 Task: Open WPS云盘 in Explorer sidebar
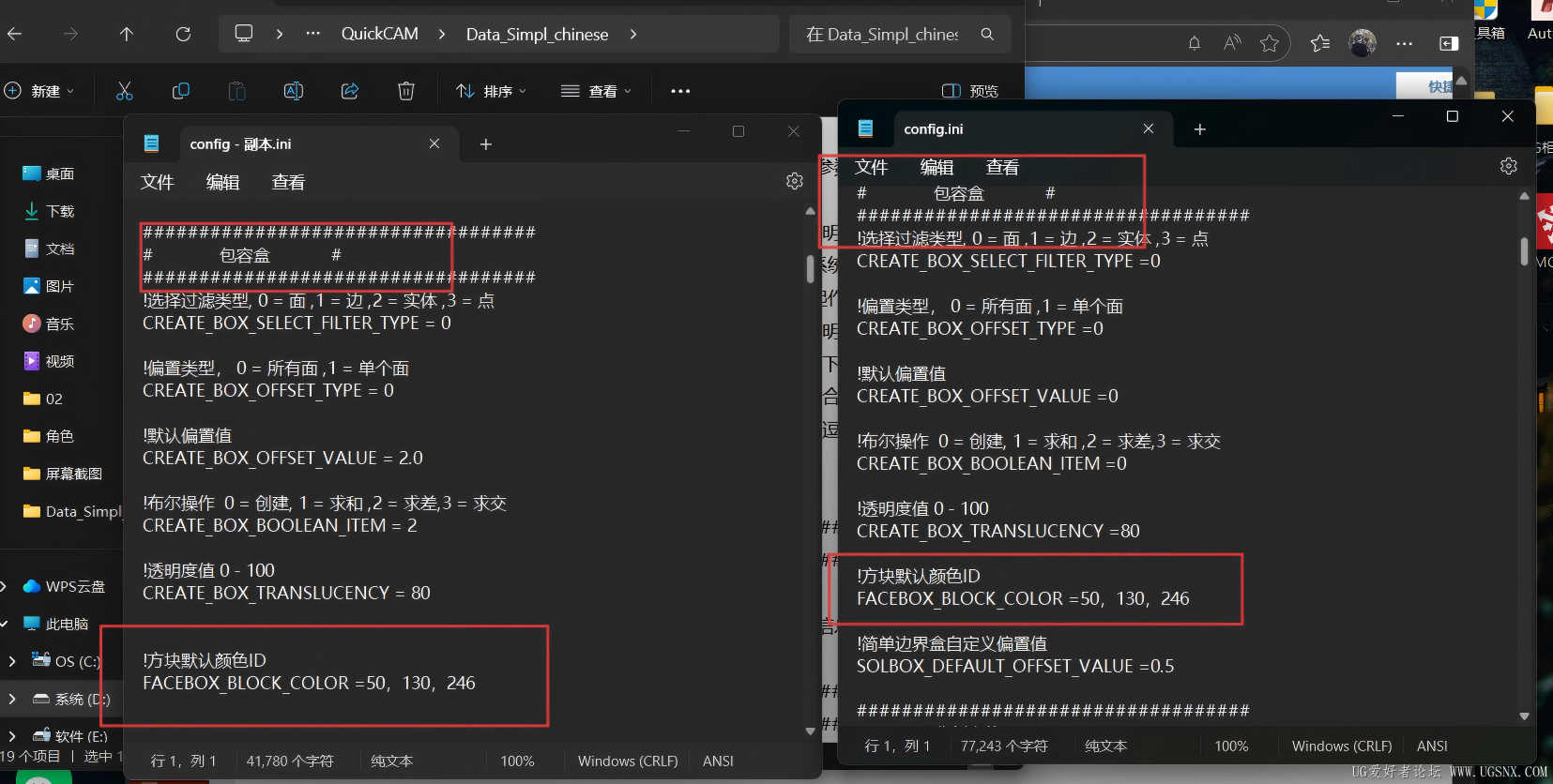(64, 586)
